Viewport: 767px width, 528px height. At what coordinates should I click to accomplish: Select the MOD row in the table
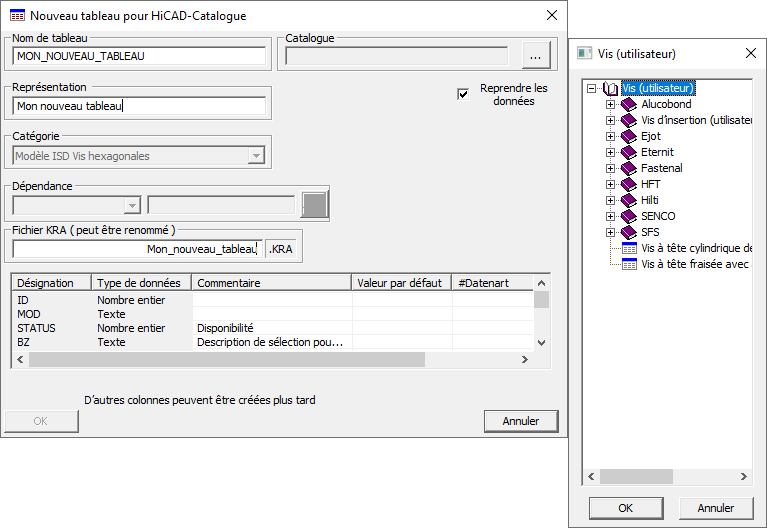pyautogui.click(x=273, y=314)
